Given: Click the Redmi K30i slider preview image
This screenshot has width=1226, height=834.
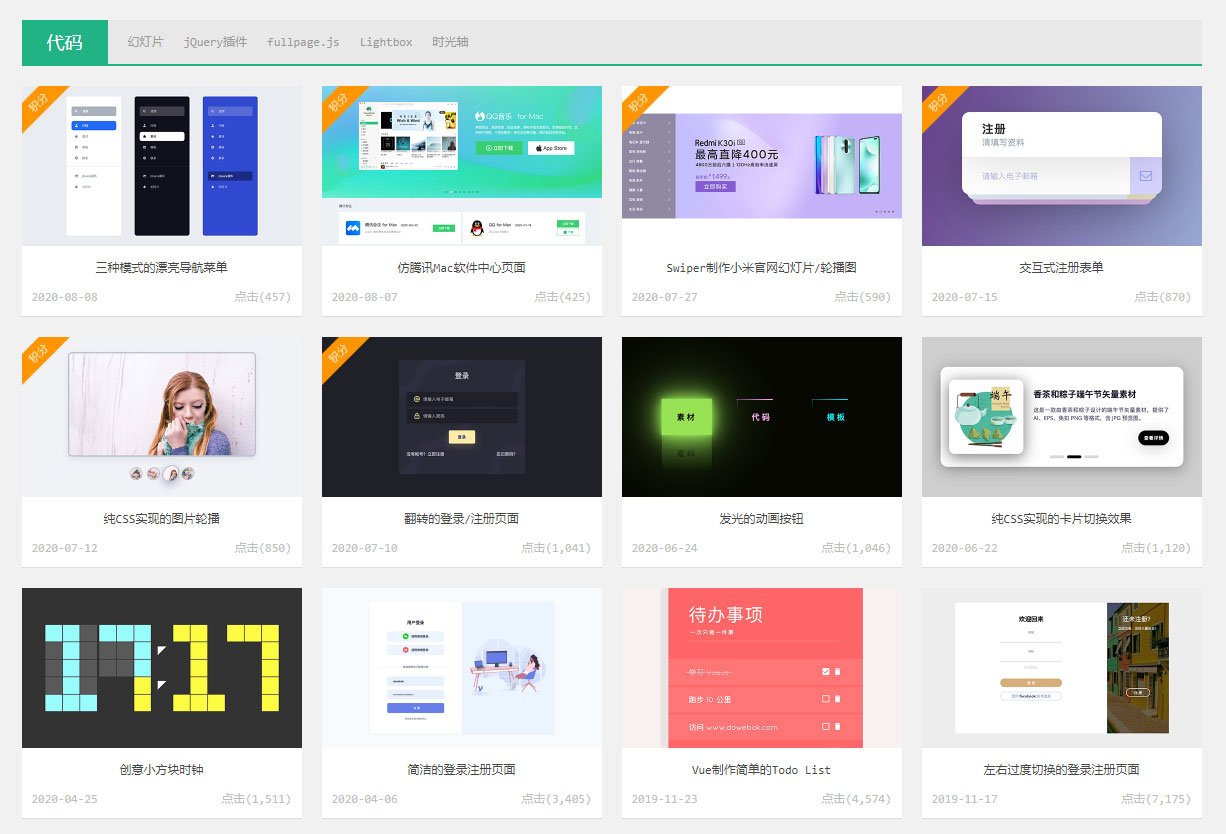Looking at the screenshot, I should coord(762,166).
